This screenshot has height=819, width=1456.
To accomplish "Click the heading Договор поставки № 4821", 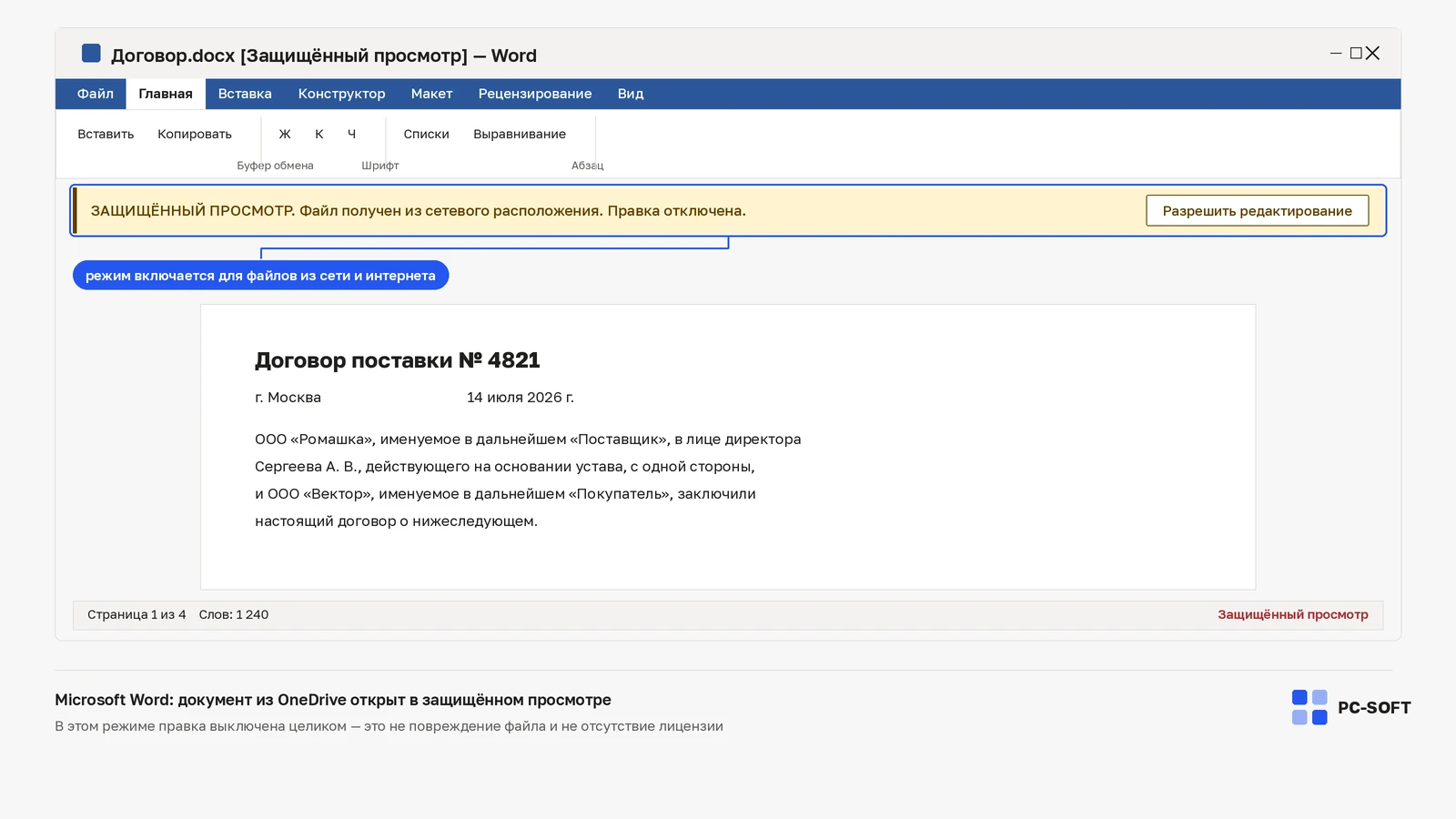I will pos(398,360).
